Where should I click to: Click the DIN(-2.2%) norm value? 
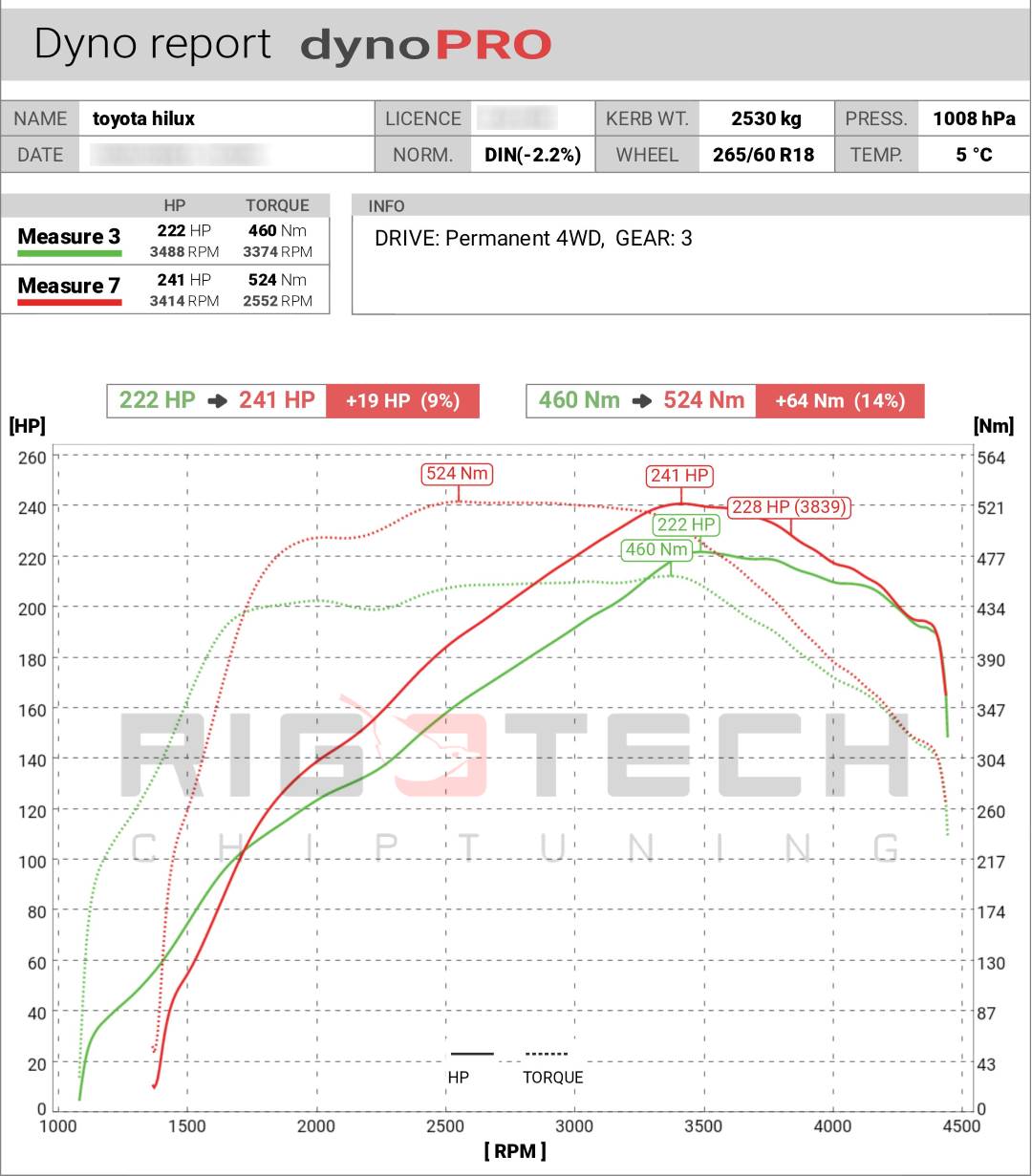pyautogui.click(x=533, y=155)
